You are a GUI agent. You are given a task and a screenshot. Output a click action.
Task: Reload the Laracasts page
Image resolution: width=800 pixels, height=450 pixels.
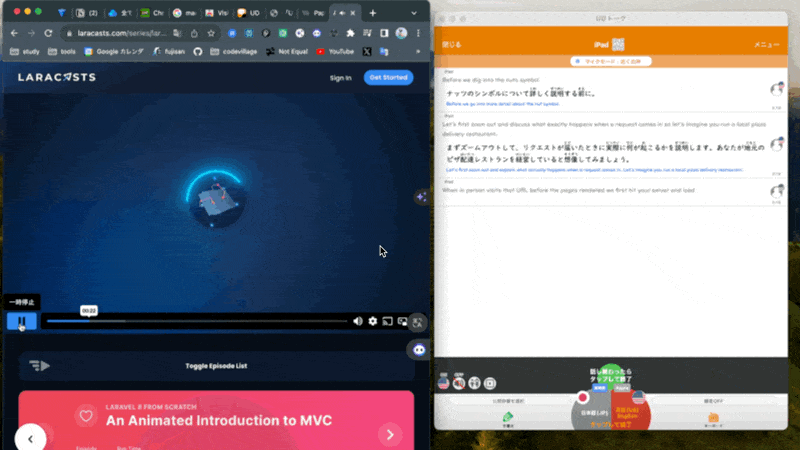[48, 33]
